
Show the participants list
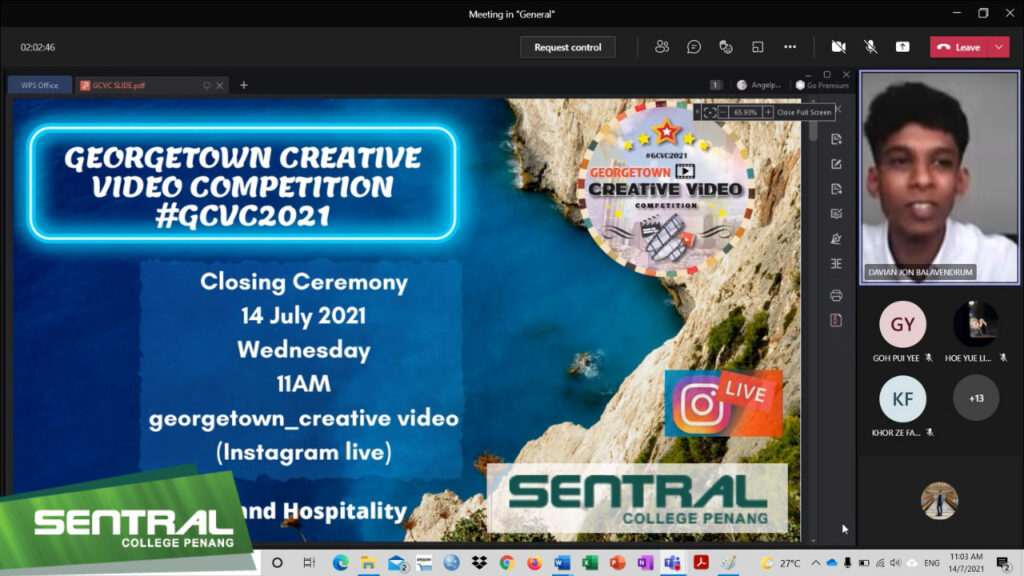tap(661, 46)
